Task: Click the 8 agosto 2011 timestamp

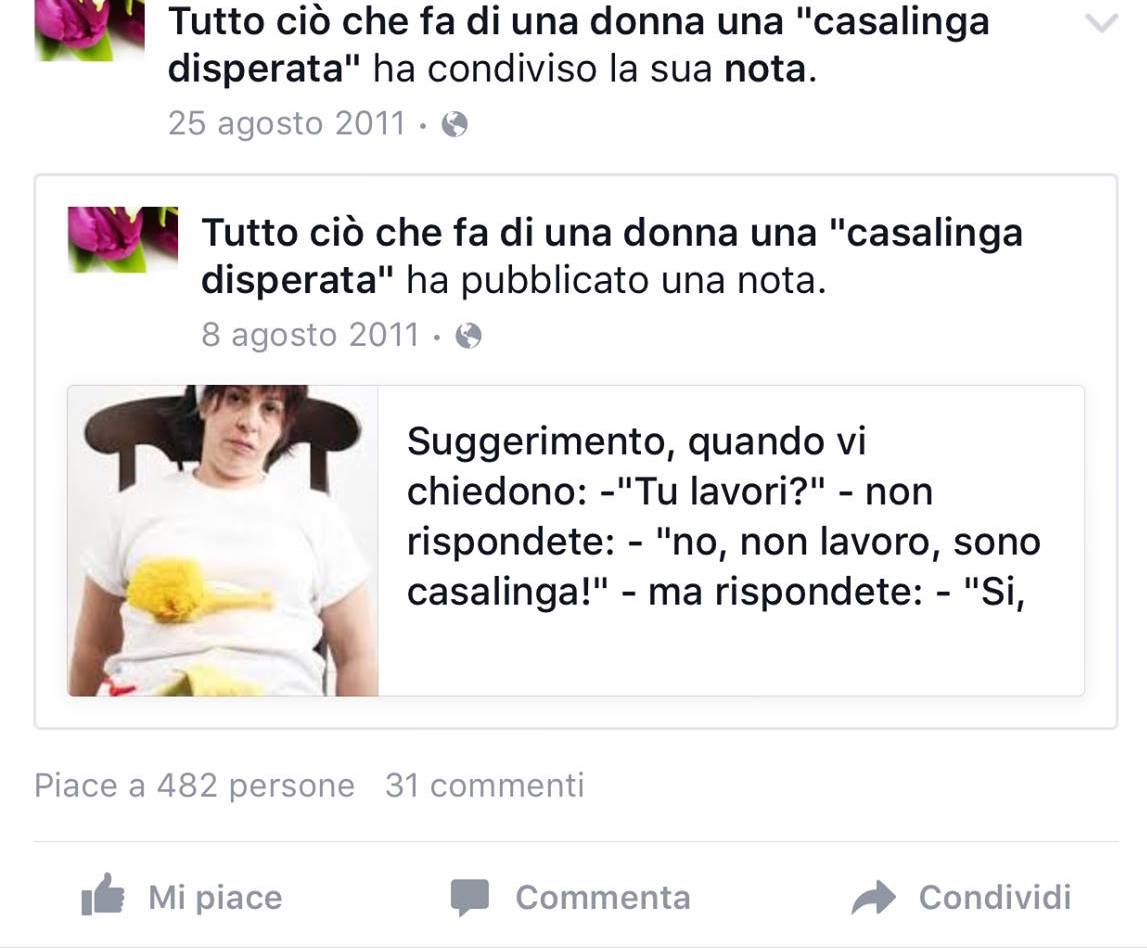Action: pyautogui.click(x=310, y=335)
